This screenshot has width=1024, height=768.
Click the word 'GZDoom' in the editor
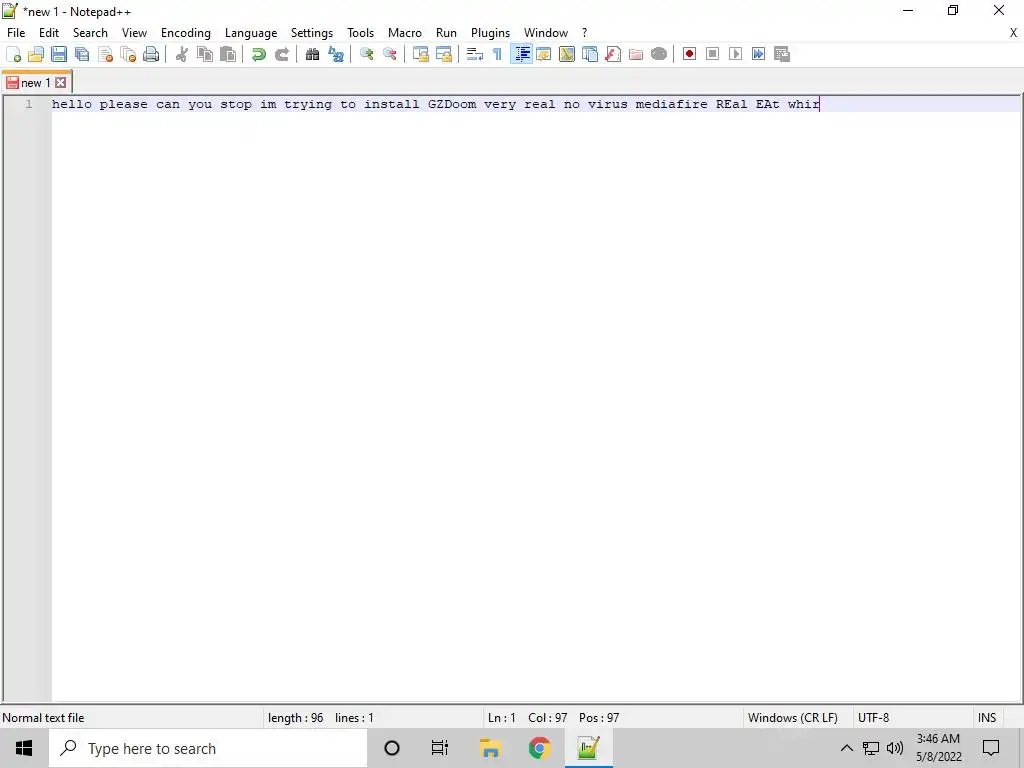coord(452,104)
